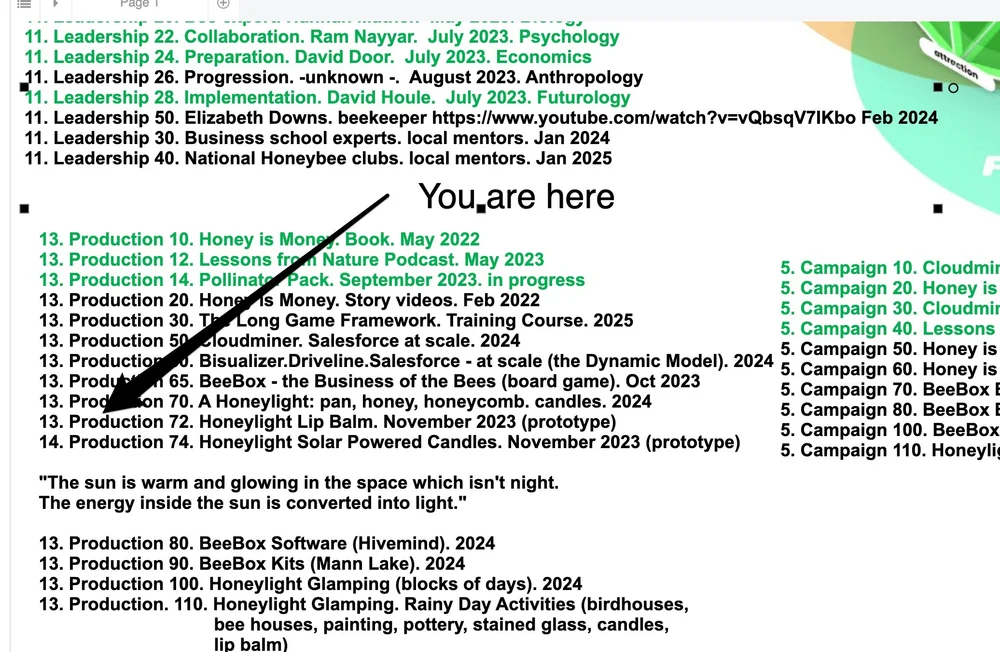This screenshot has height=652, width=1000.
Task: Select line 'Leadership 30. Business school experts'
Action: pos(317,138)
